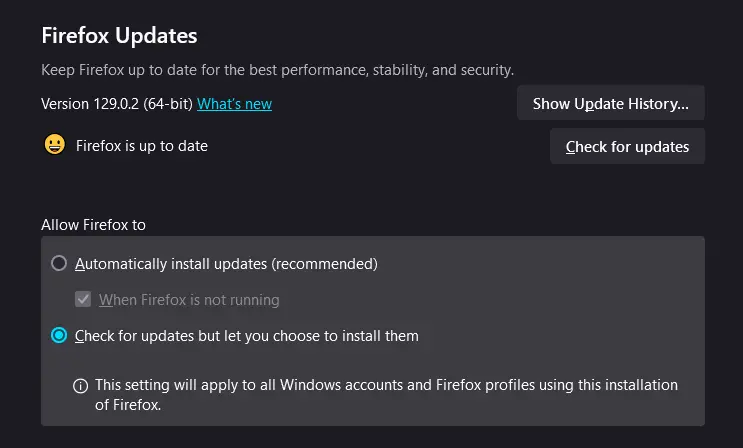
Task: Click the 'Automatically install updates (recommended)' label text
Action: (226, 264)
